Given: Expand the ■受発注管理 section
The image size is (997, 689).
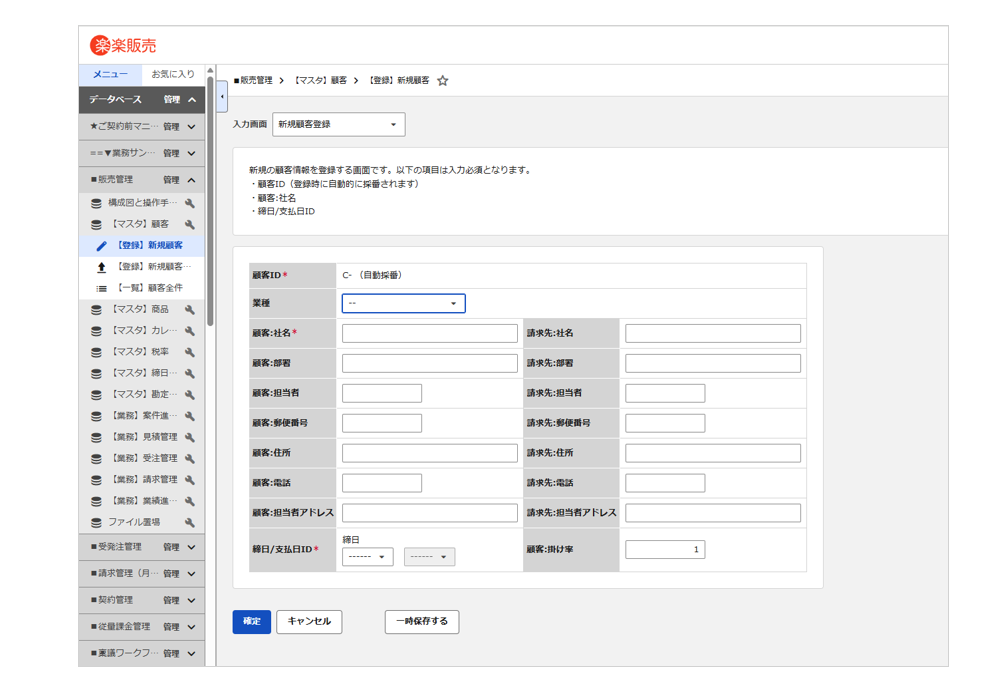Looking at the screenshot, I should pyautogui.click(x=191, y=548).
